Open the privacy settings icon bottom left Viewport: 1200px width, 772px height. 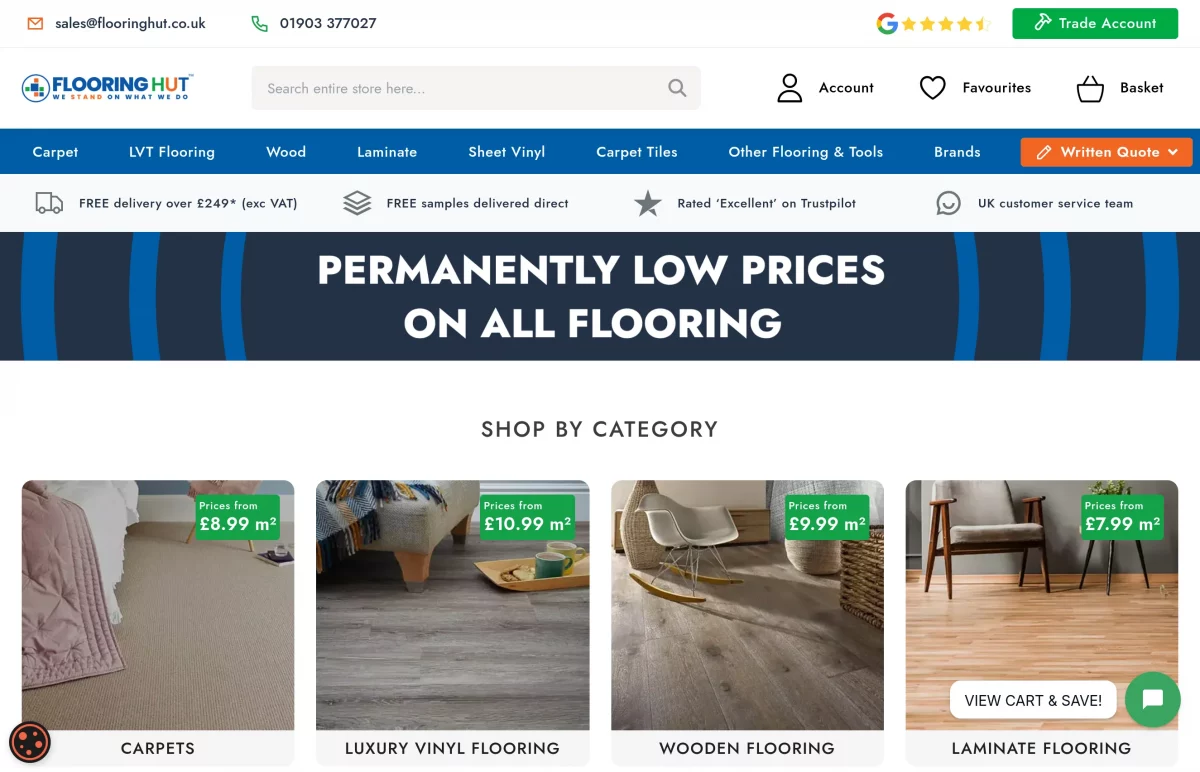[30, 743]
